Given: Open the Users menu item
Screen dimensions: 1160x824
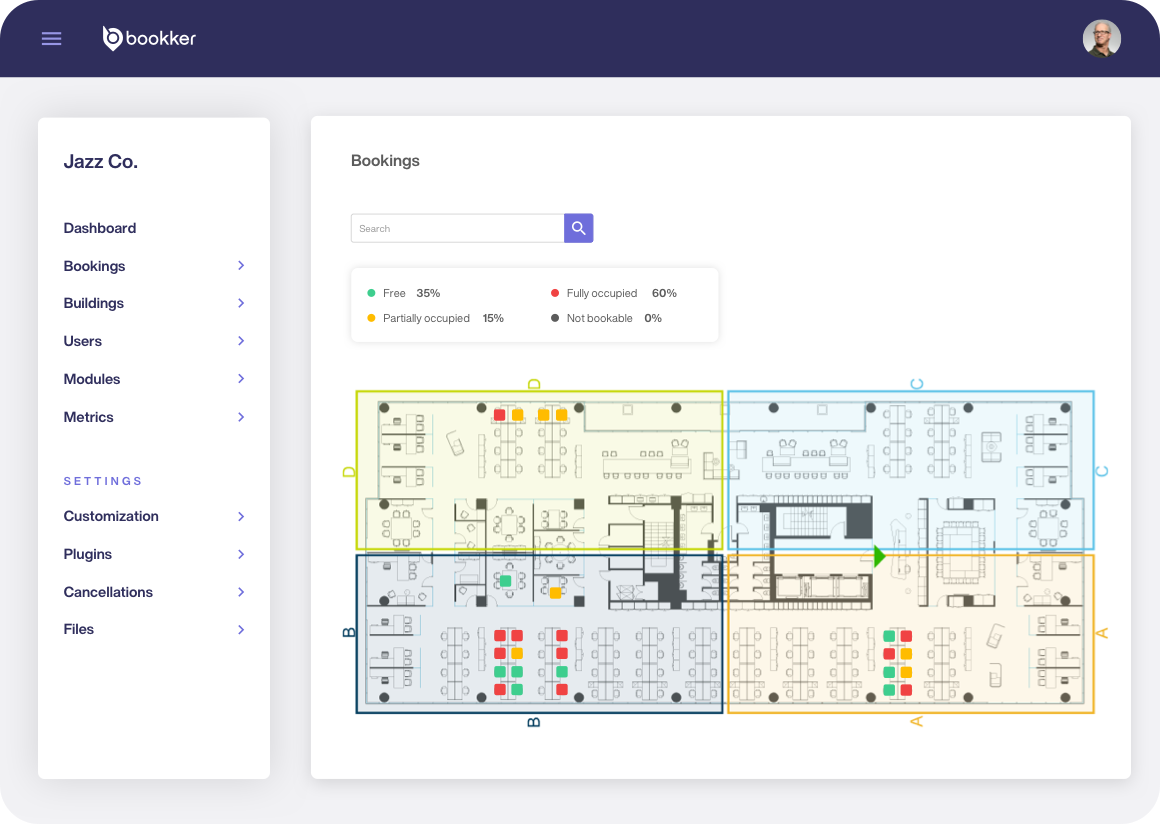Looking at the screenshot, I should 83,341.
